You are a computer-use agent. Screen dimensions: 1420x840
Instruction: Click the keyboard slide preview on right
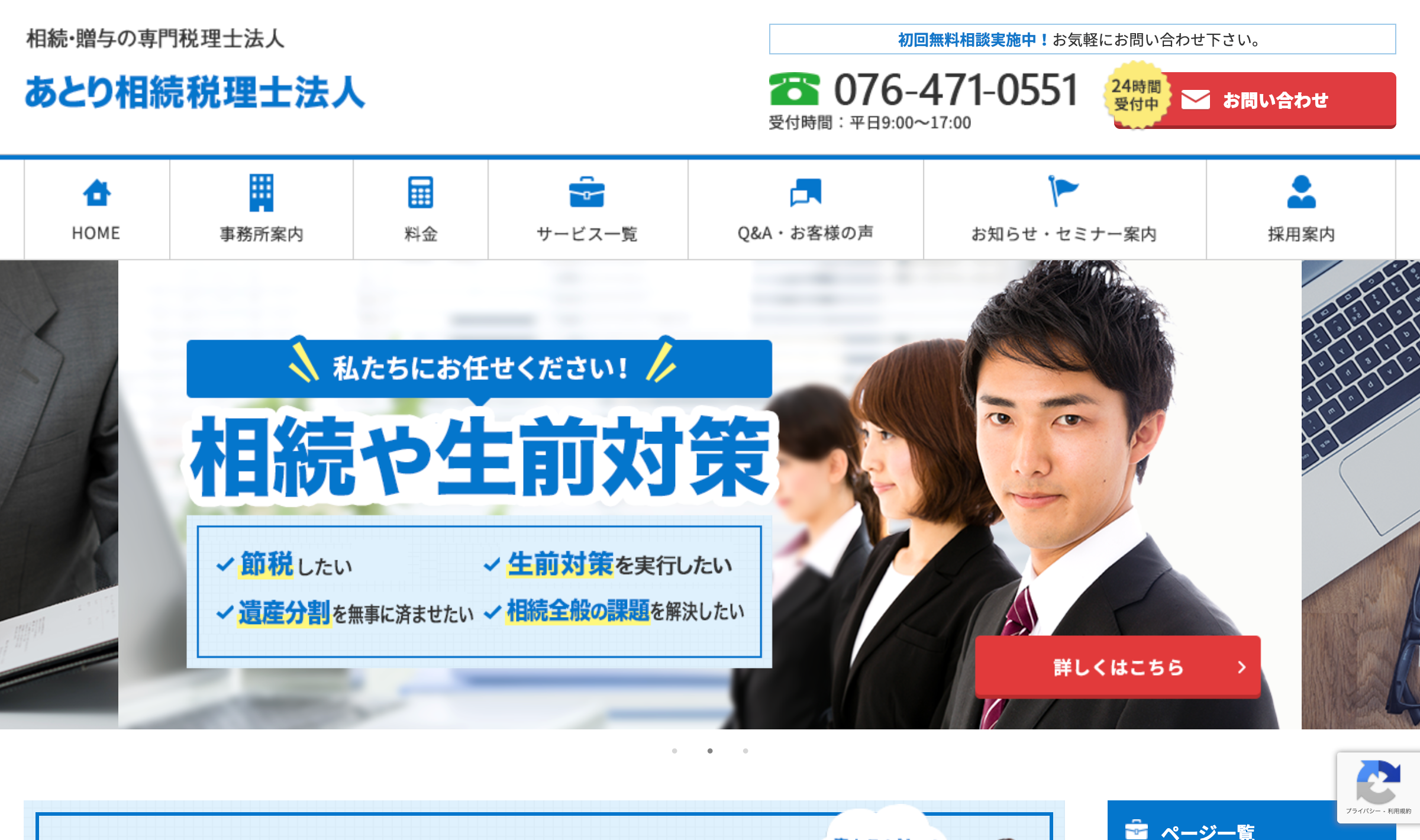[1360, 494]
